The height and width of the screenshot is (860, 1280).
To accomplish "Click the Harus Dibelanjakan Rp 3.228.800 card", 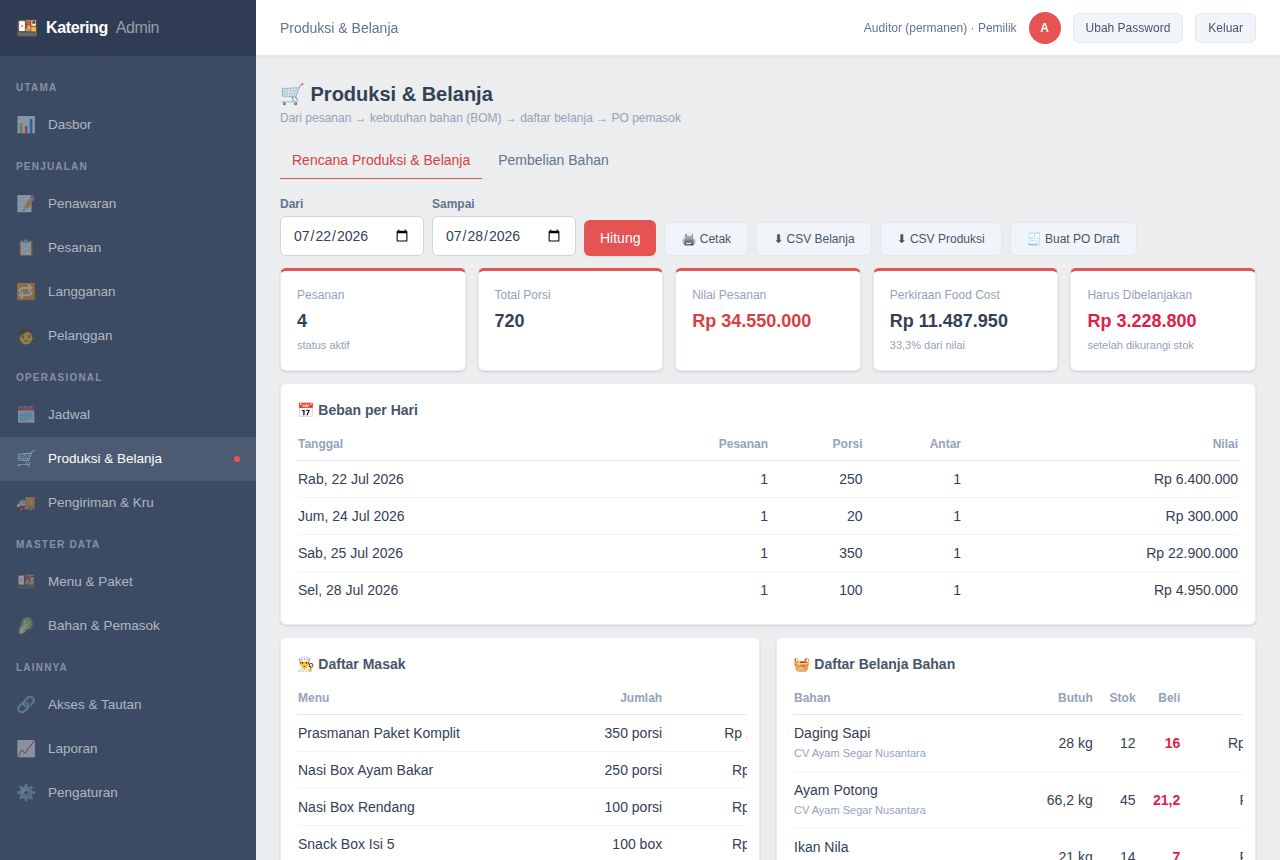I will (x=1163, y=320).
